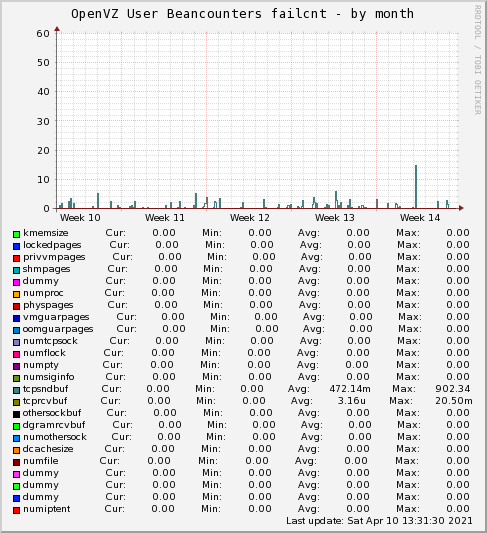487x533 pixels.
Task: Click the 'numothersock' legend label
Action: 55,437
